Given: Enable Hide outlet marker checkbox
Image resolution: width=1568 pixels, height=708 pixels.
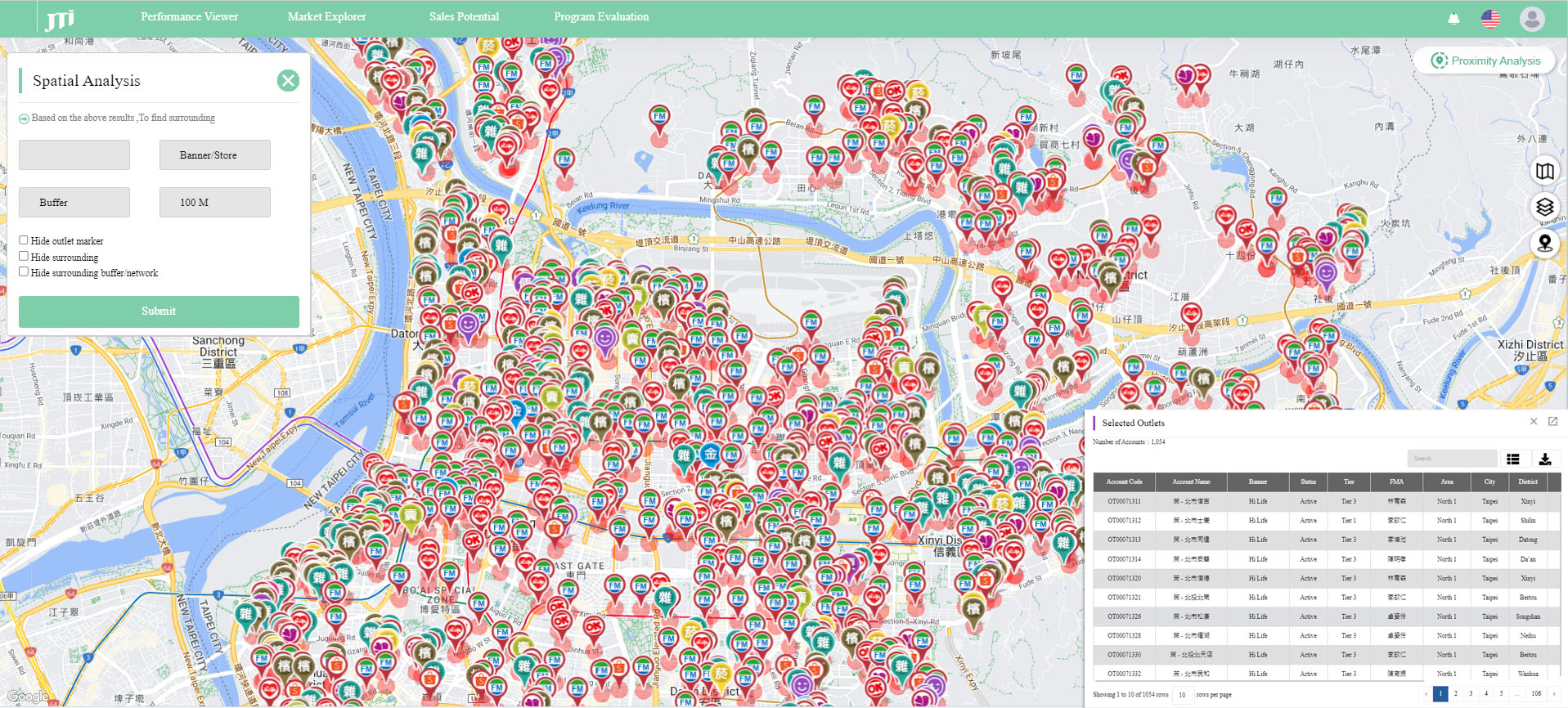Looking at the screenshot, I should (x=24, y=240).
